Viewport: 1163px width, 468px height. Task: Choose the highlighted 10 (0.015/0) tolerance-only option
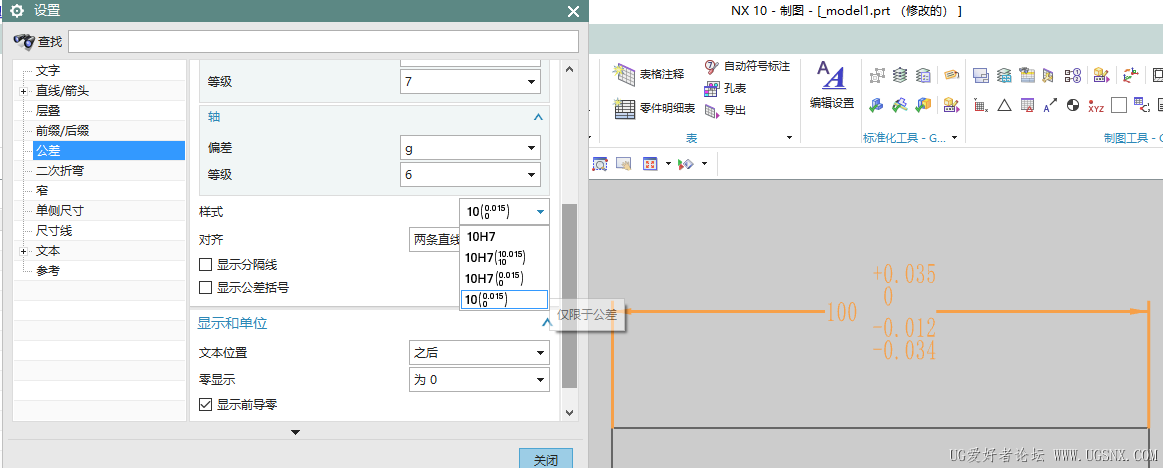click(504, 300)
